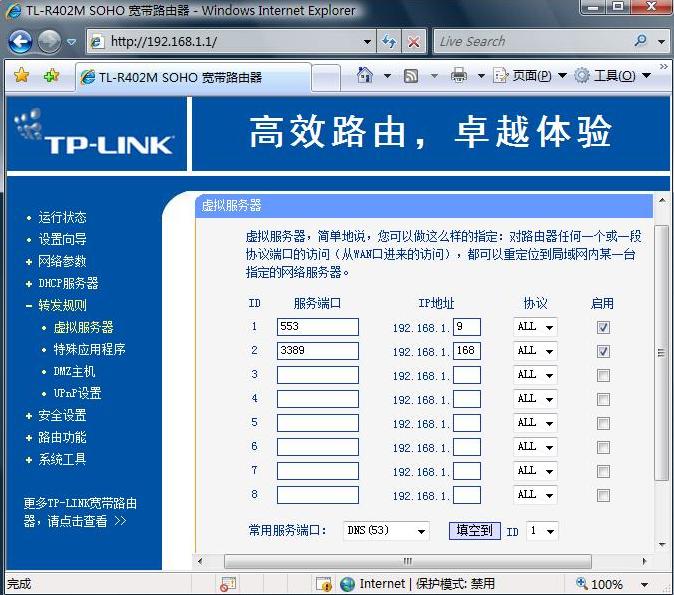This screenshot has height=595, width=674.
Task: Open the 工具(O) tools menu
Action: point(612,76)
